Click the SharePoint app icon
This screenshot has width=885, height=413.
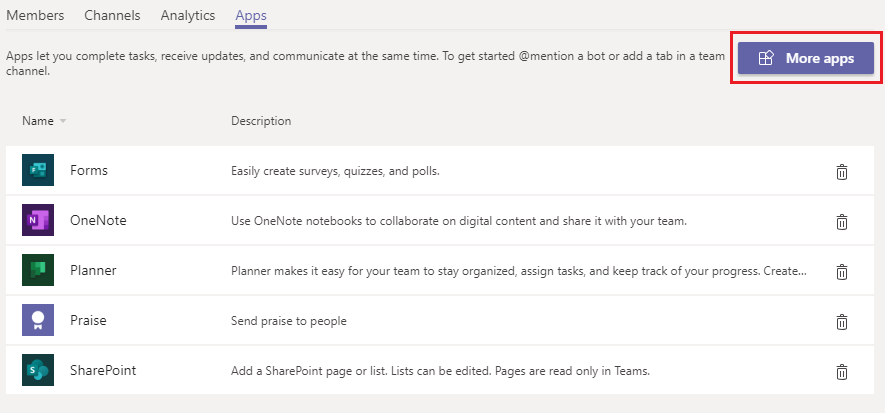[37, 371]
